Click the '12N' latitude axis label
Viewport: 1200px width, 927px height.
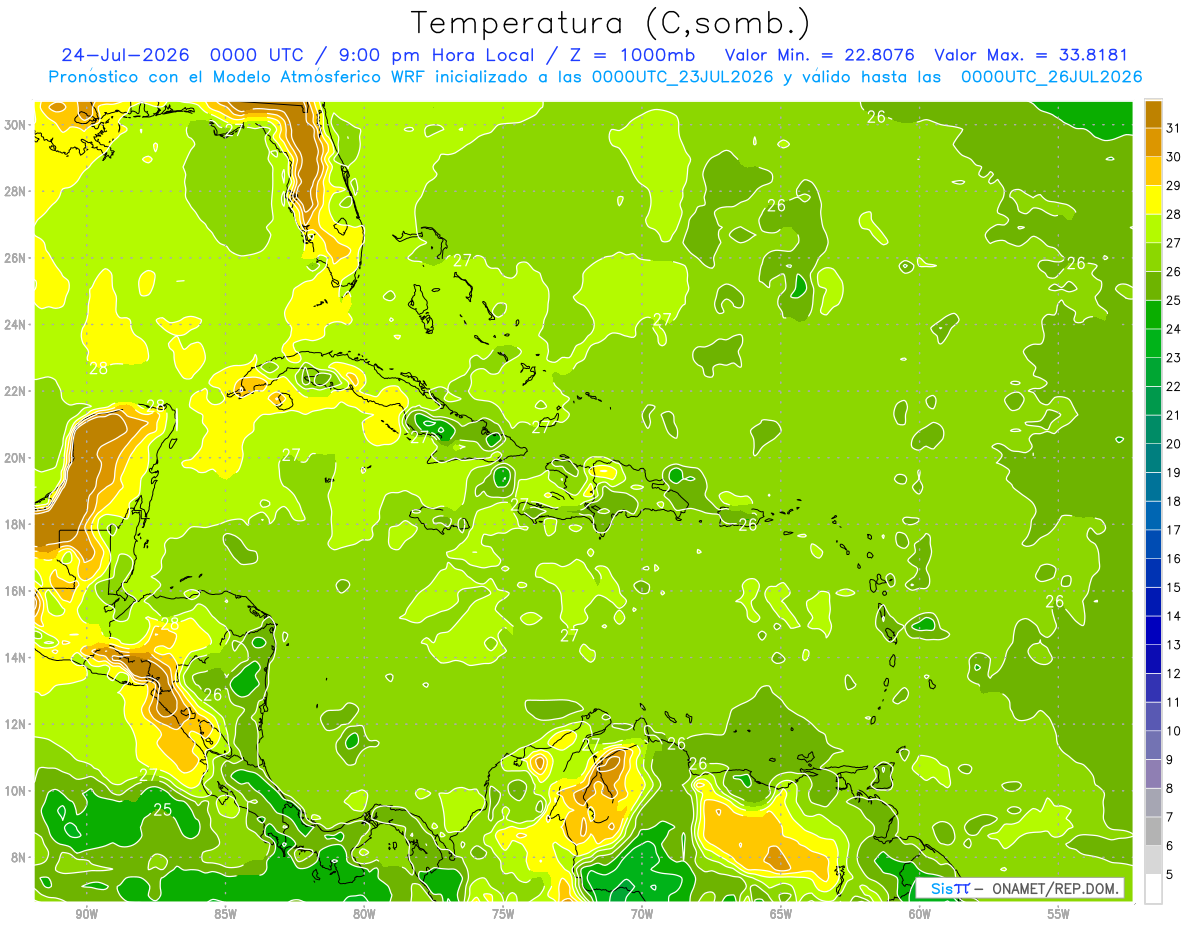point(16,724)
